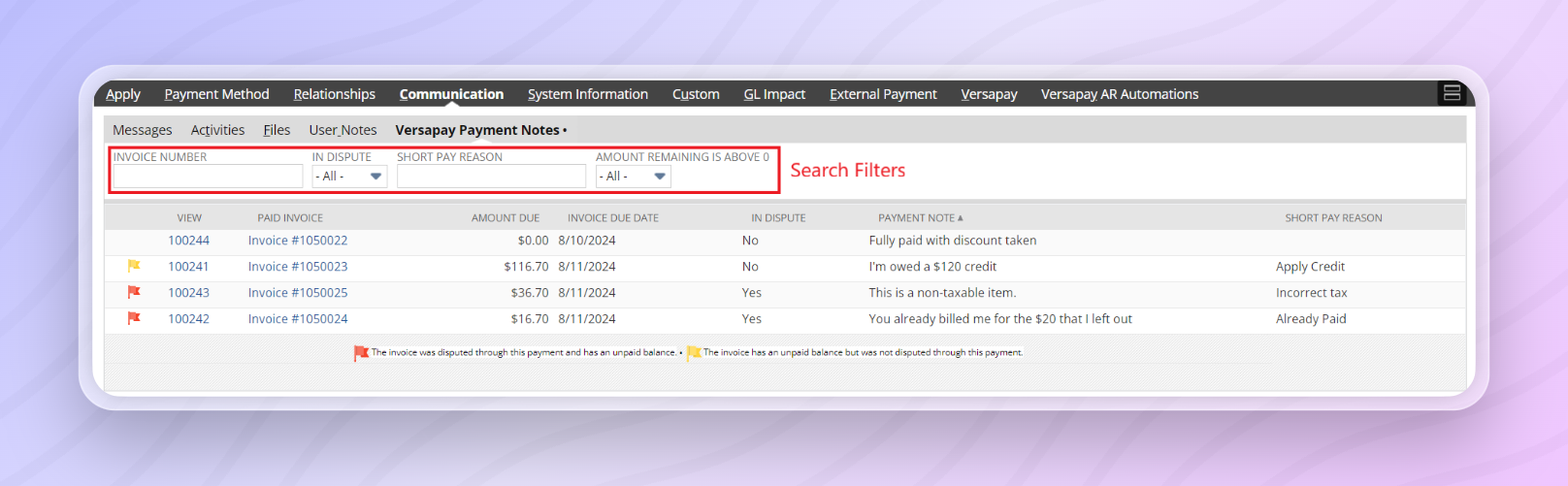Viewport: 1568px width, 486px height.
Task: Open the Files subtab
Action: click(277, 130)
